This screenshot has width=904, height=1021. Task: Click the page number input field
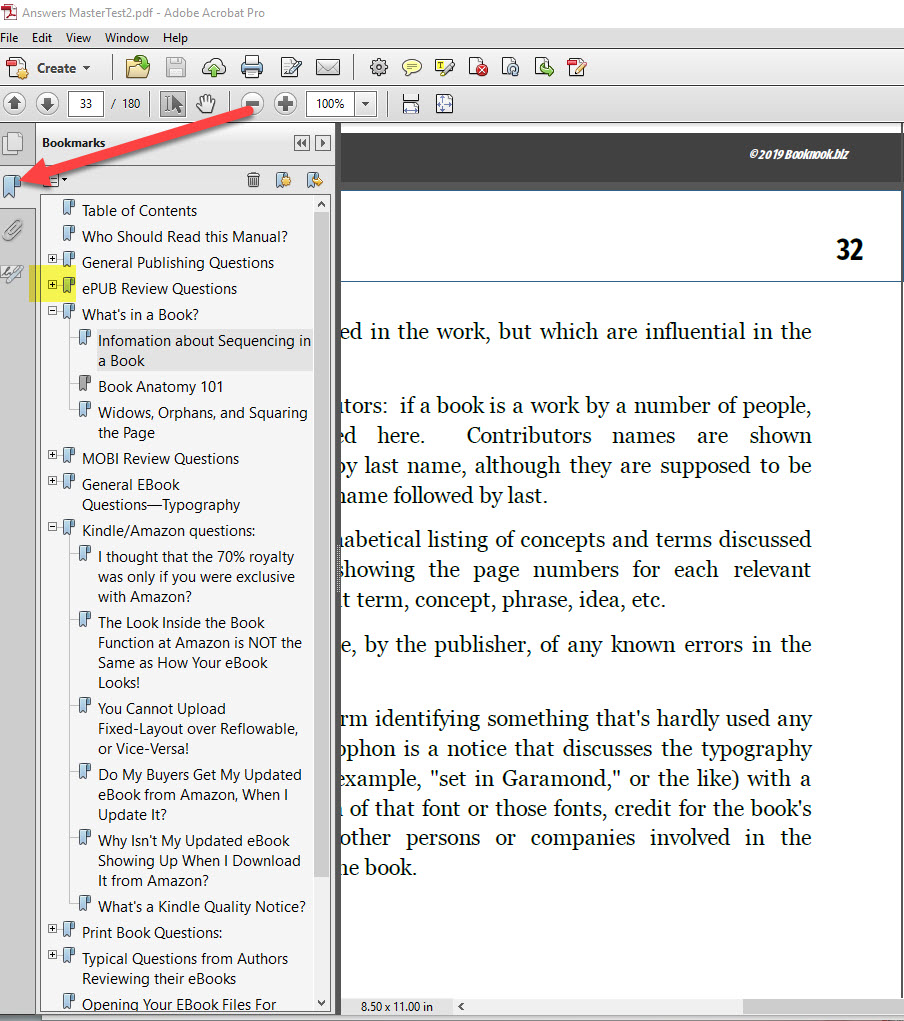coord(86,103)
